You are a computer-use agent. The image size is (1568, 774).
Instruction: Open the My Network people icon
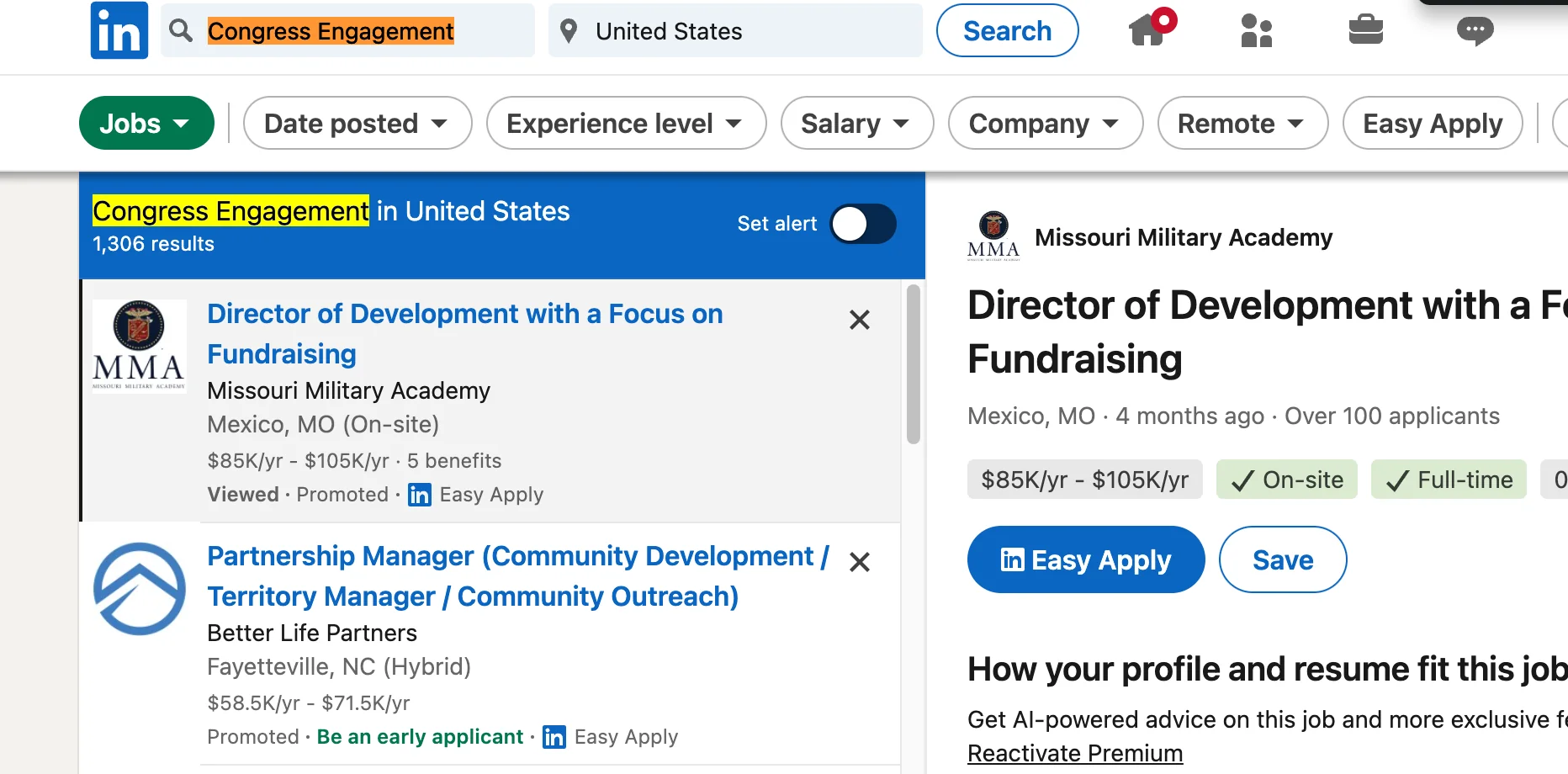point(1256,30)
